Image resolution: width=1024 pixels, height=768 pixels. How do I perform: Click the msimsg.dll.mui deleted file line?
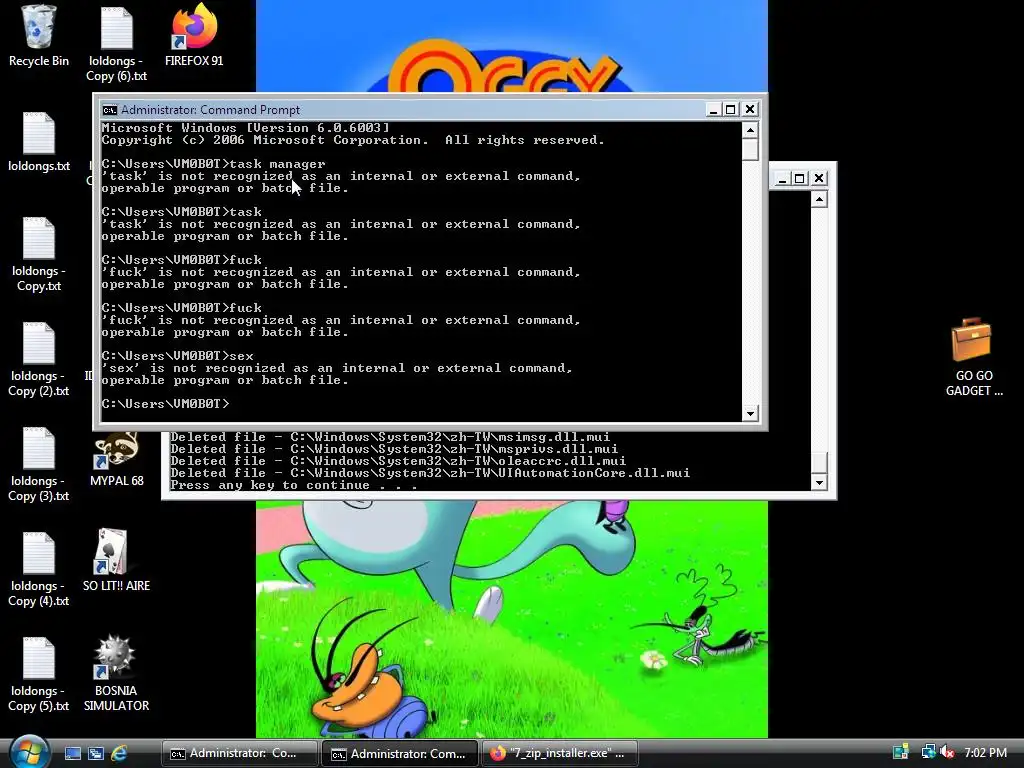tap(390, 437)
